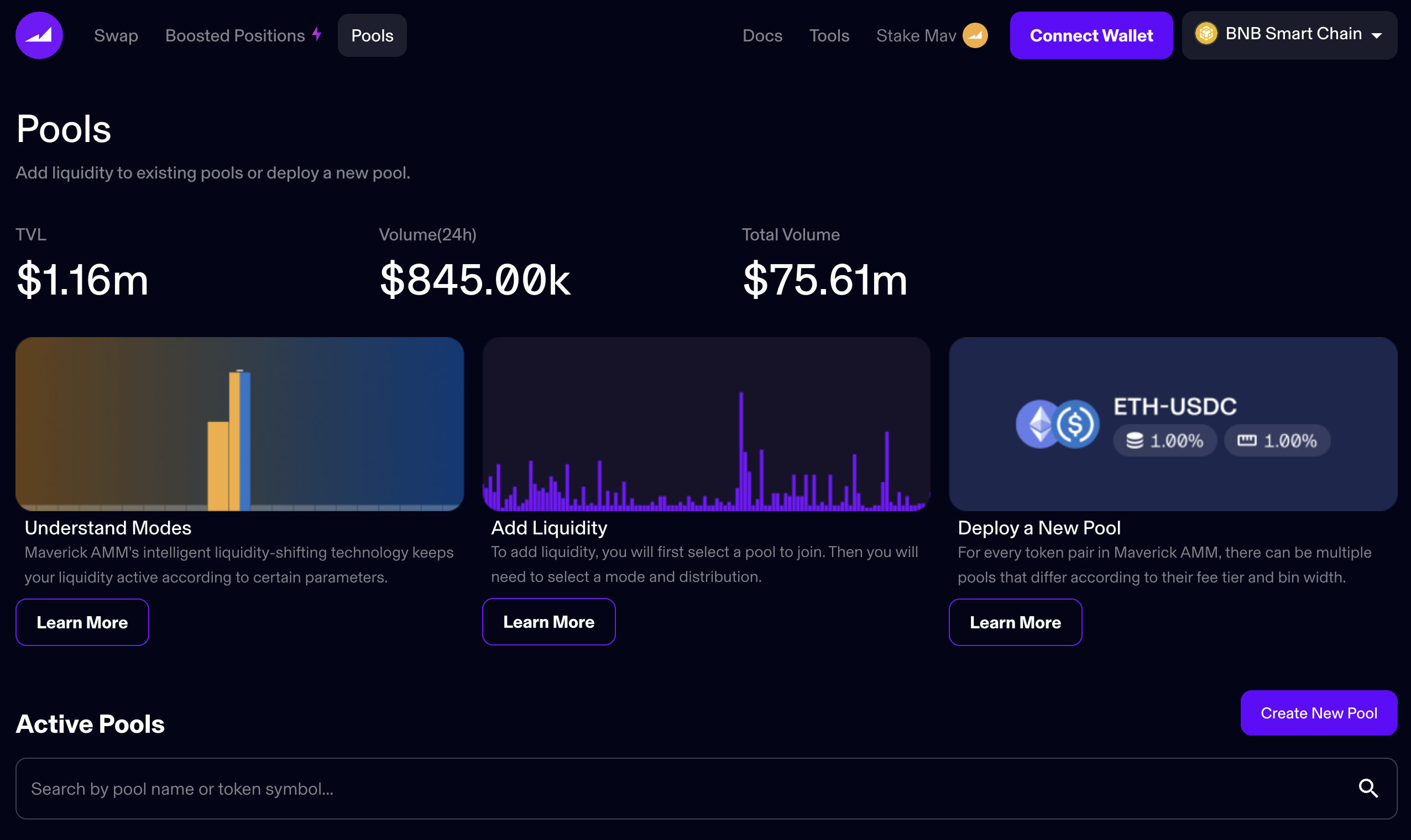Click Learn More under Understand Modes

coord(82,622)
